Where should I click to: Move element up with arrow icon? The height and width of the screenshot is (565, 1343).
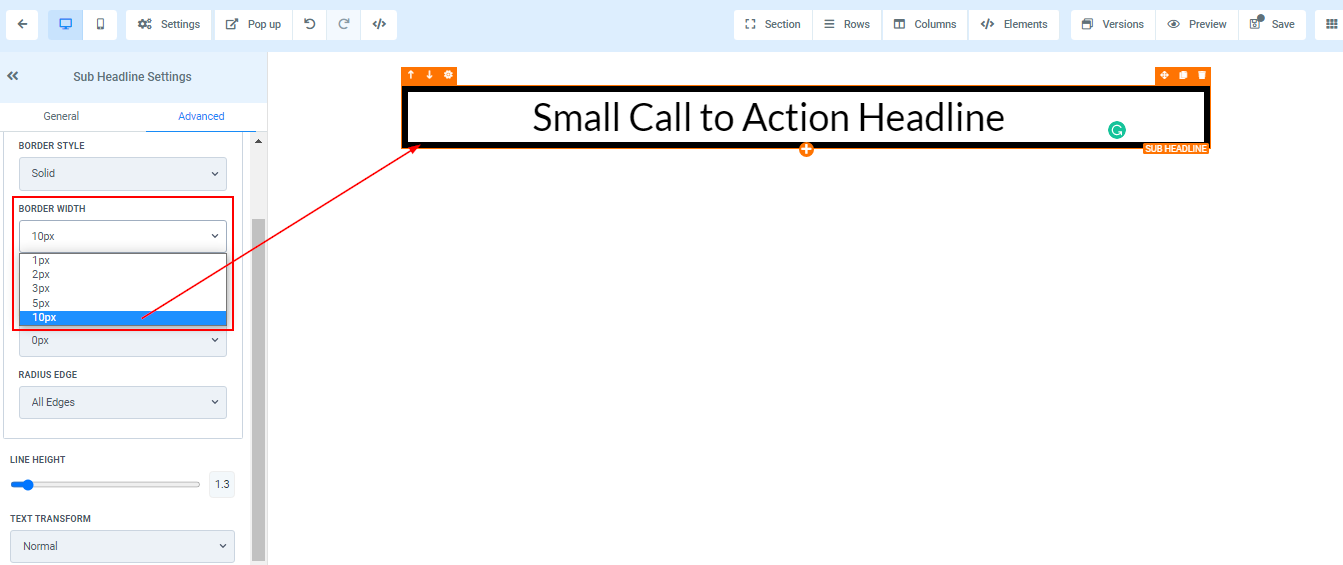(410, 75)
